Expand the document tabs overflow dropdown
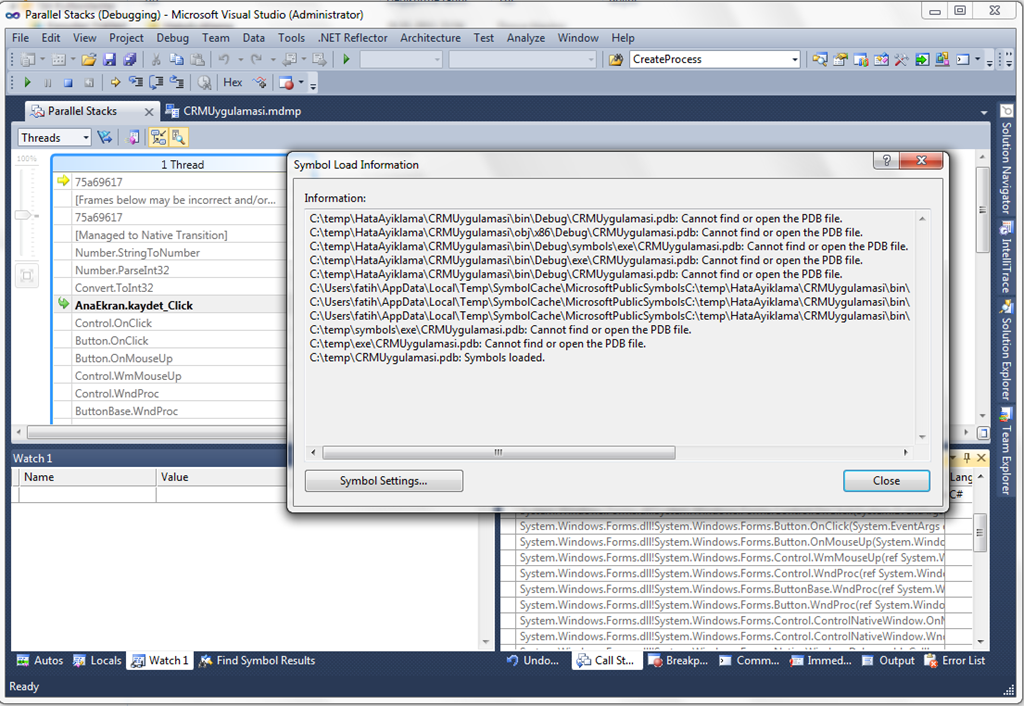Screen dimensions: 1024x706 point(984,112)
